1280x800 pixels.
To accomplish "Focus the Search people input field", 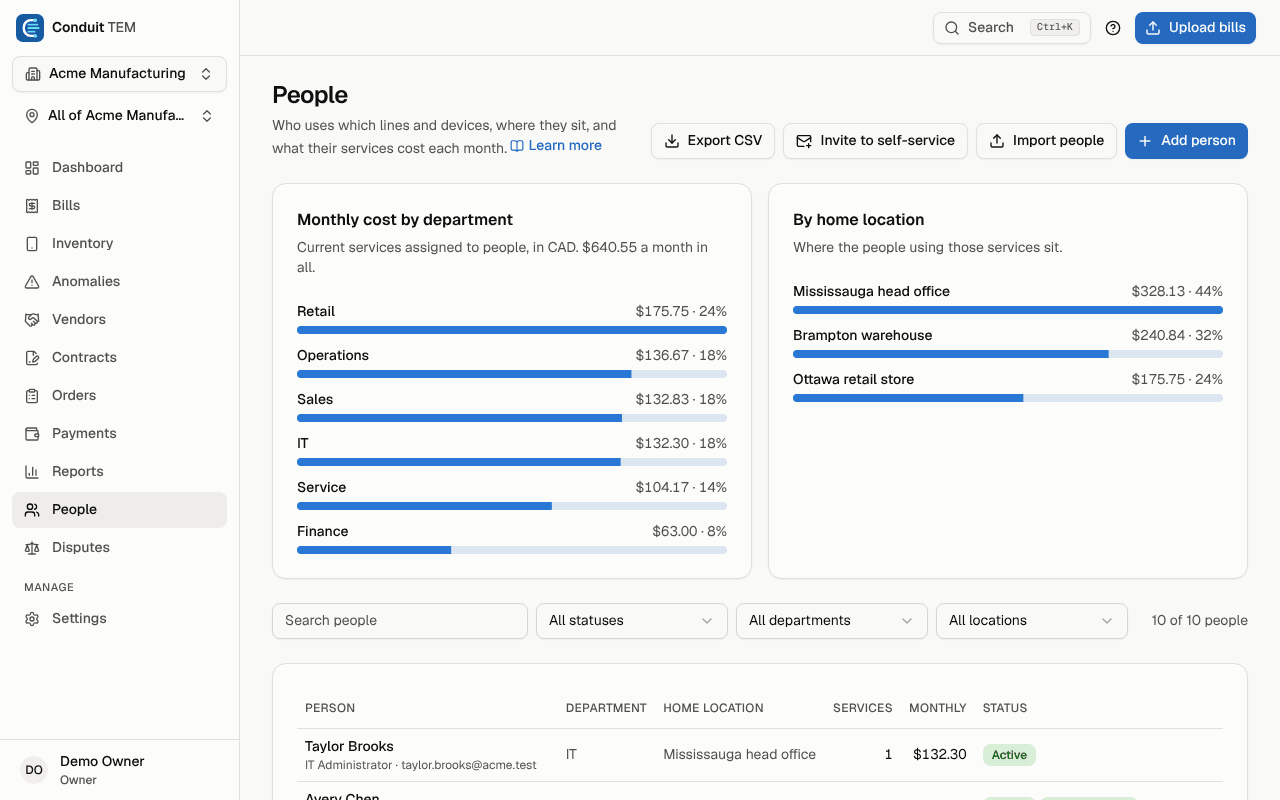I will coord(400,621).
